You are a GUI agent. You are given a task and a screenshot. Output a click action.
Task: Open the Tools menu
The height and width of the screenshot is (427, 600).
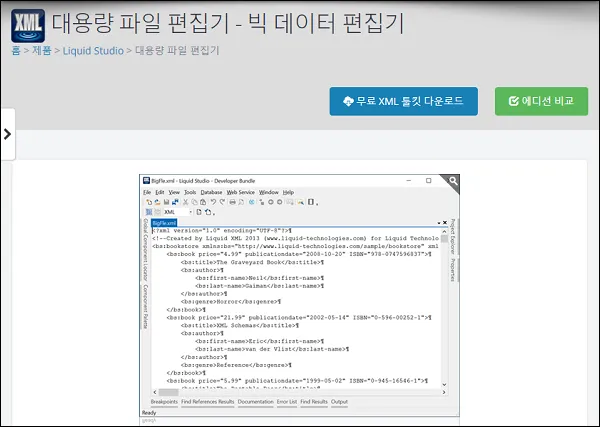point(190,192)
